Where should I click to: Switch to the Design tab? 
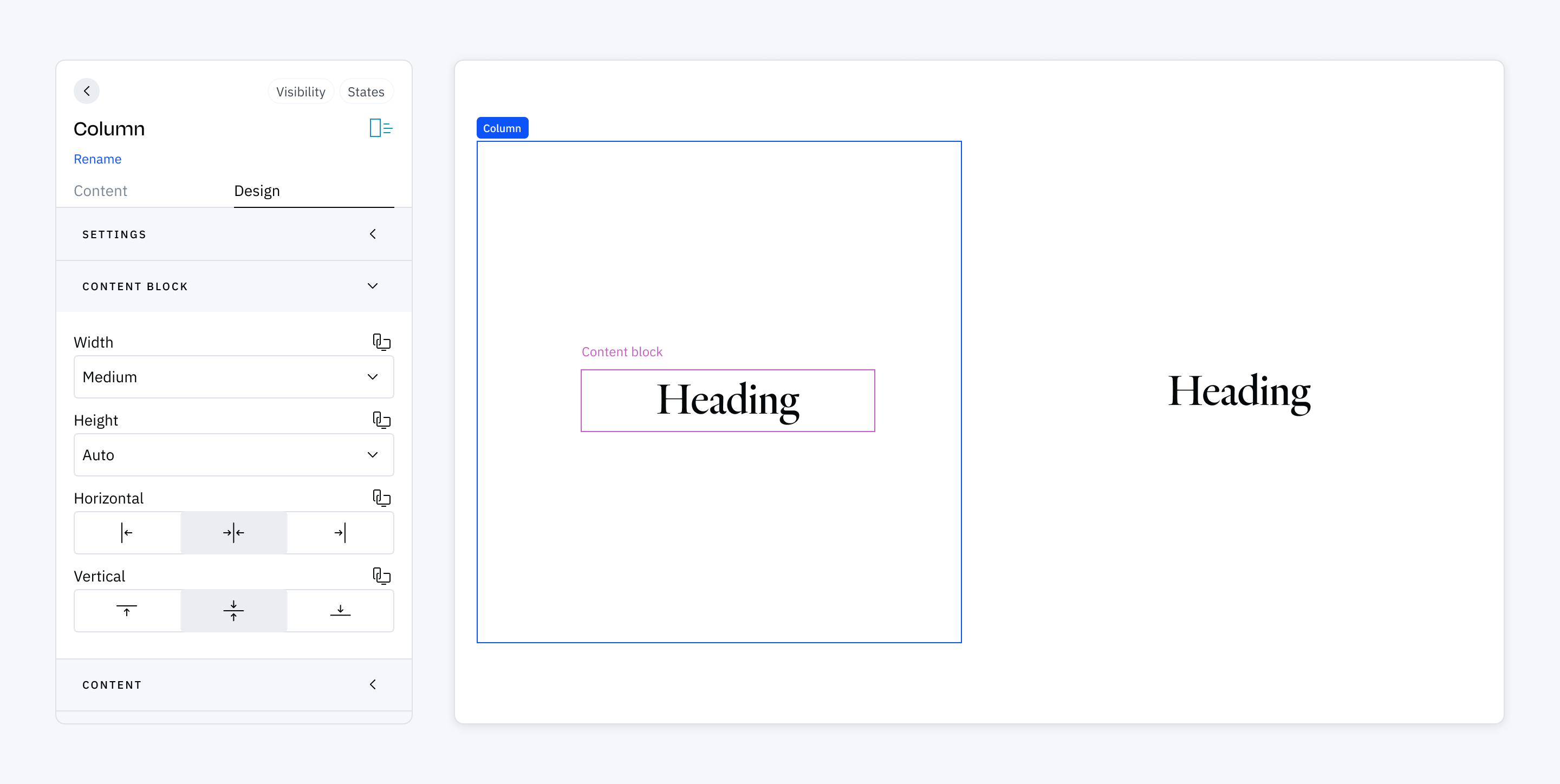point(257,190)
